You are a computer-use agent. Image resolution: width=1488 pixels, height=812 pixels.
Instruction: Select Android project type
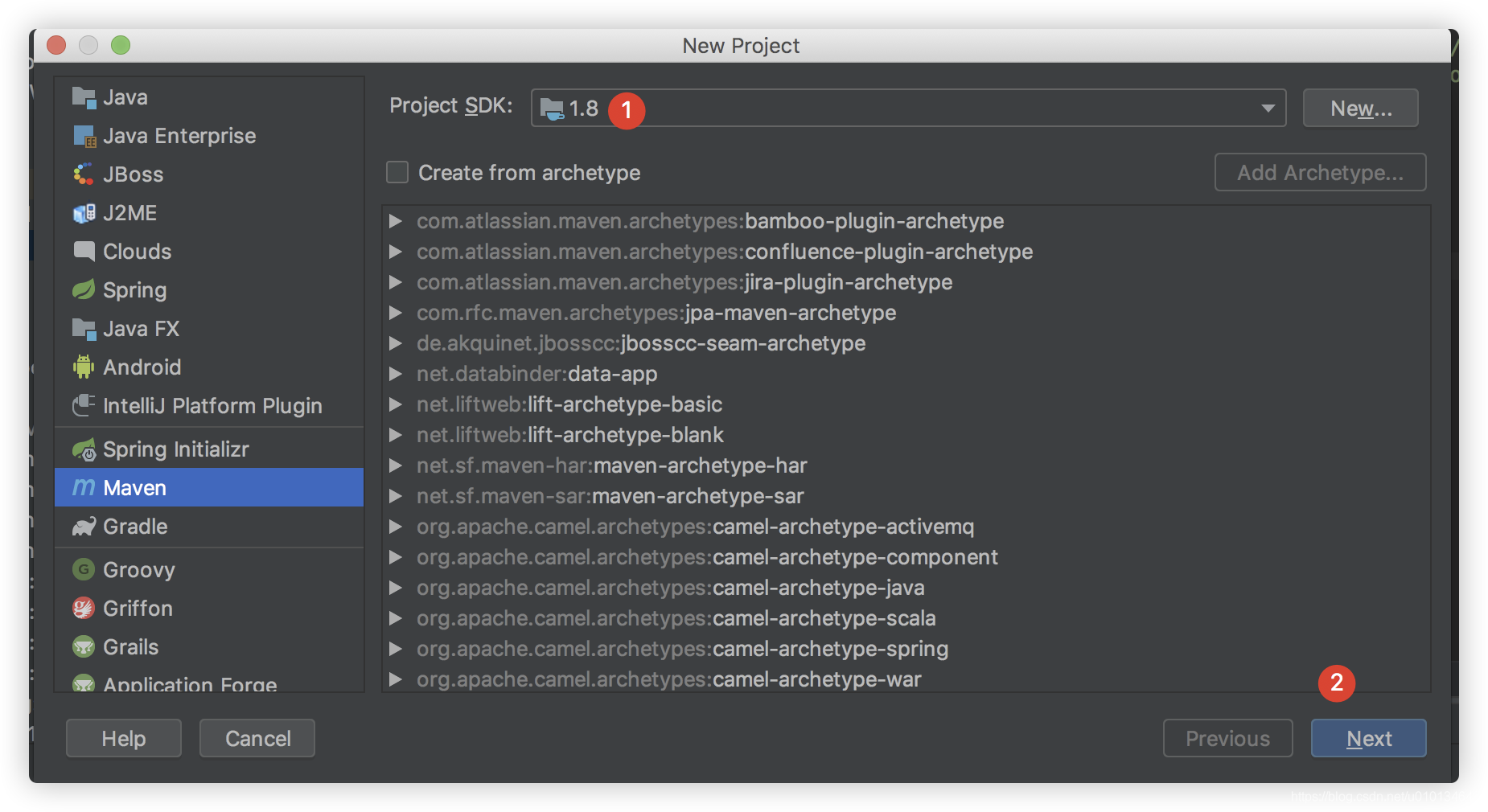coord(209,367)
